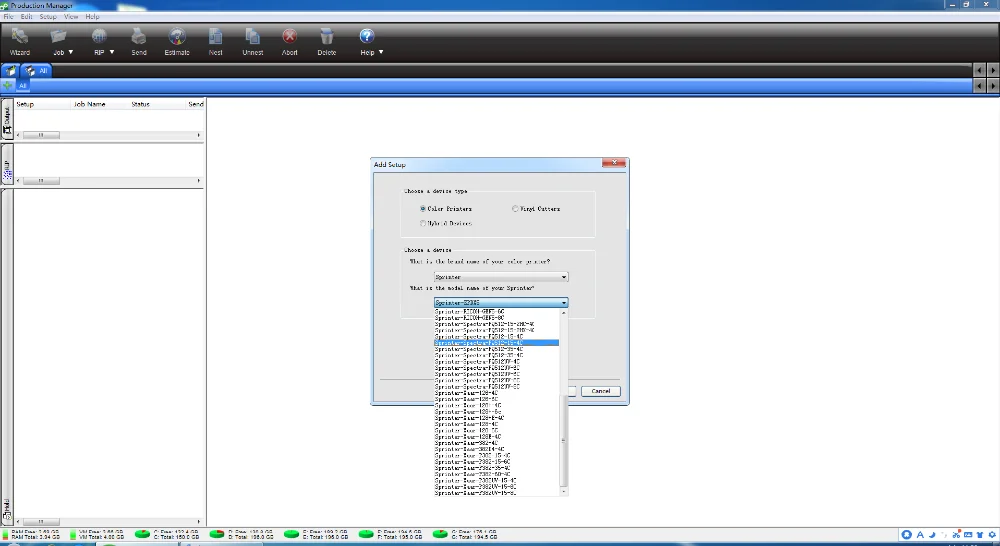This screenshot has width=1000, height=546.
Task: Click the job list horizontal scrollbar thumb
Action: (41, 135)
